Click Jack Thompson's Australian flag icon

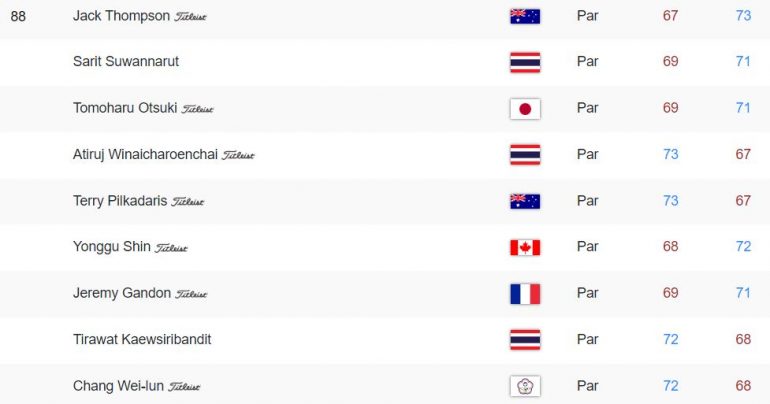(525, 16)
